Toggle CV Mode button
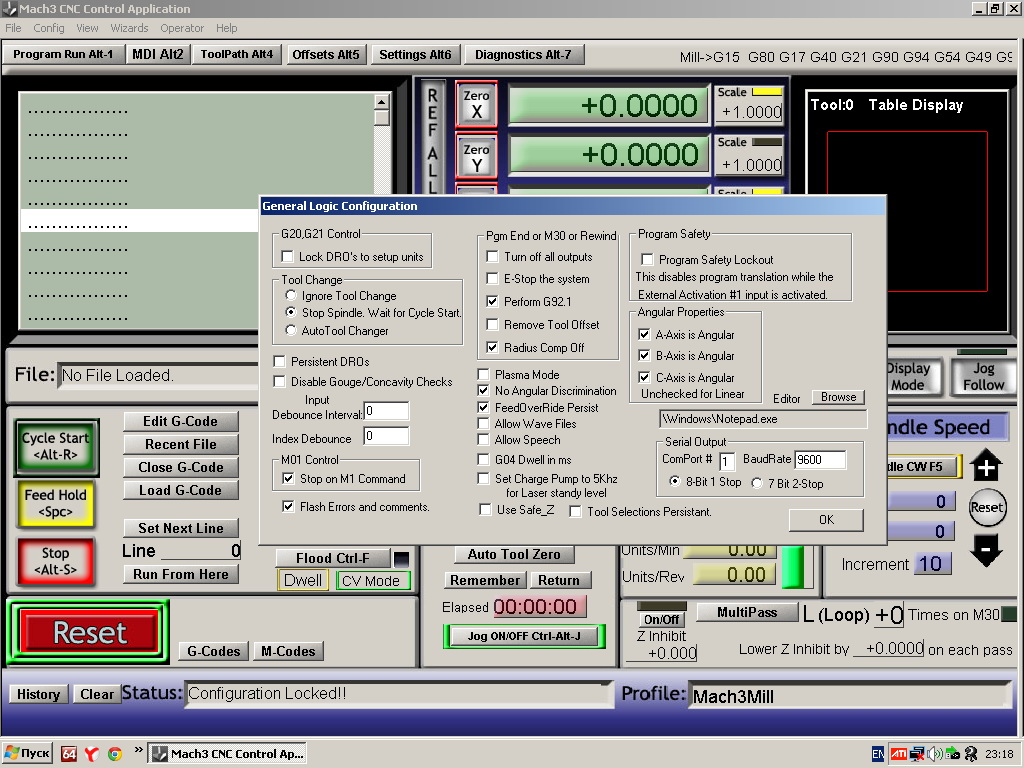Image resolution: width=1024 pixels, height=768 pixels. pyautogui.click(x=373, y=581)
